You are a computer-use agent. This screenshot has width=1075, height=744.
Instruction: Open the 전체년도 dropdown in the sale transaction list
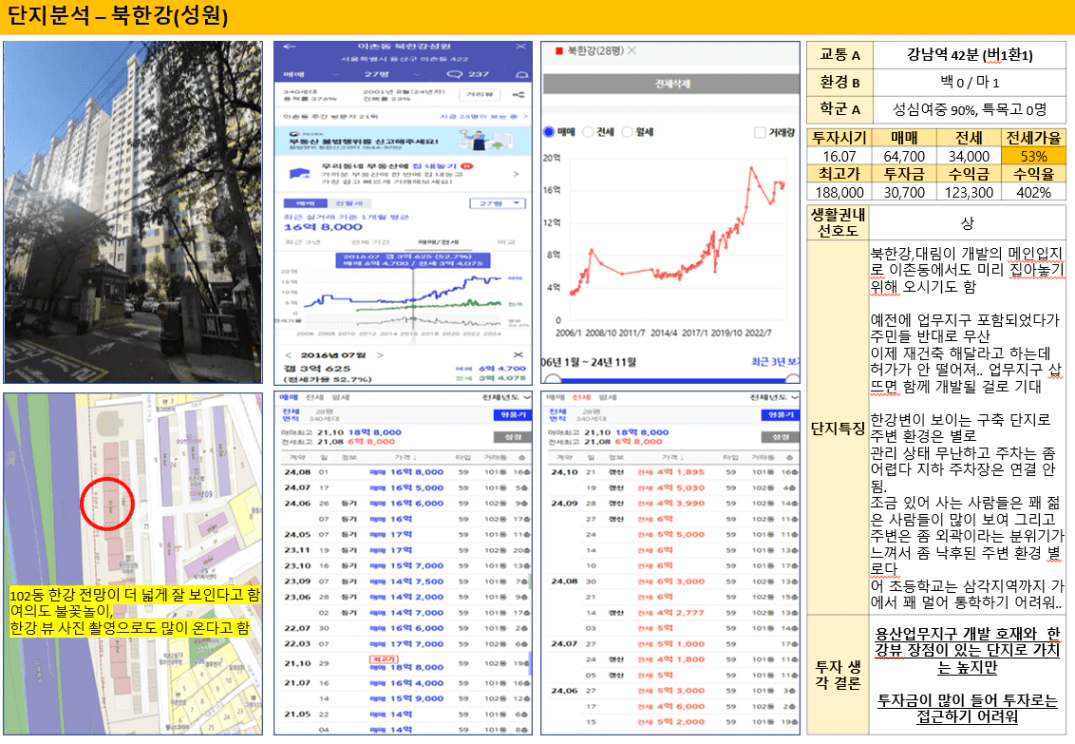pyautogui.click(x=506, y=397)
